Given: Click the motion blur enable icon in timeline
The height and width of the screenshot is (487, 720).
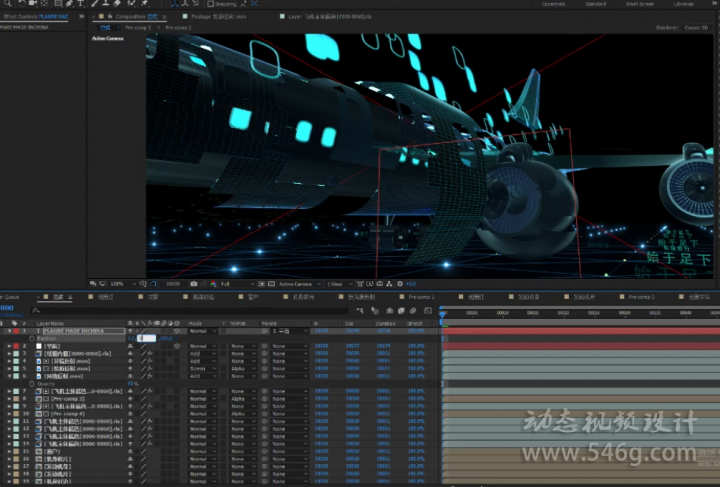Looking at the screenshot, I should pos(413,311).
